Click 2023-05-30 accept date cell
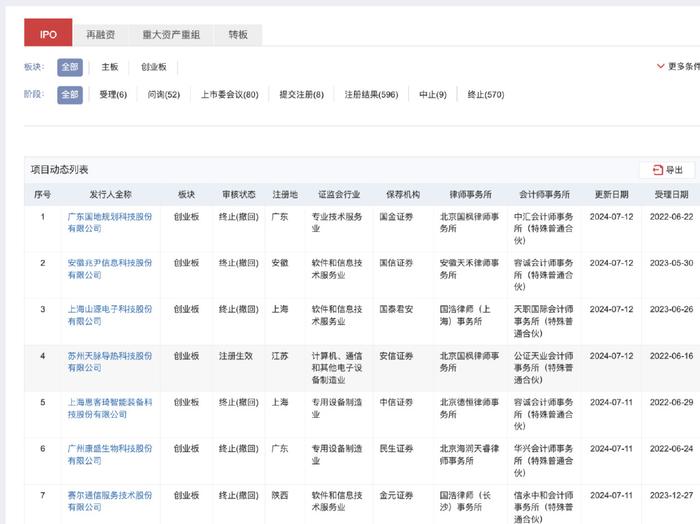 tap(671, 263)
